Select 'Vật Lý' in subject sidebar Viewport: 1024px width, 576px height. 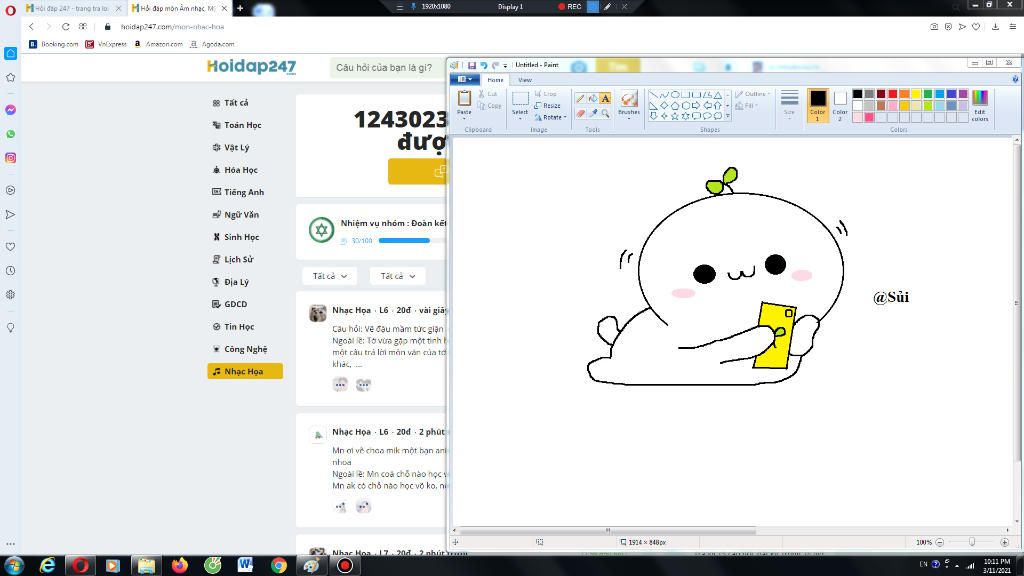tap(231, 148)
